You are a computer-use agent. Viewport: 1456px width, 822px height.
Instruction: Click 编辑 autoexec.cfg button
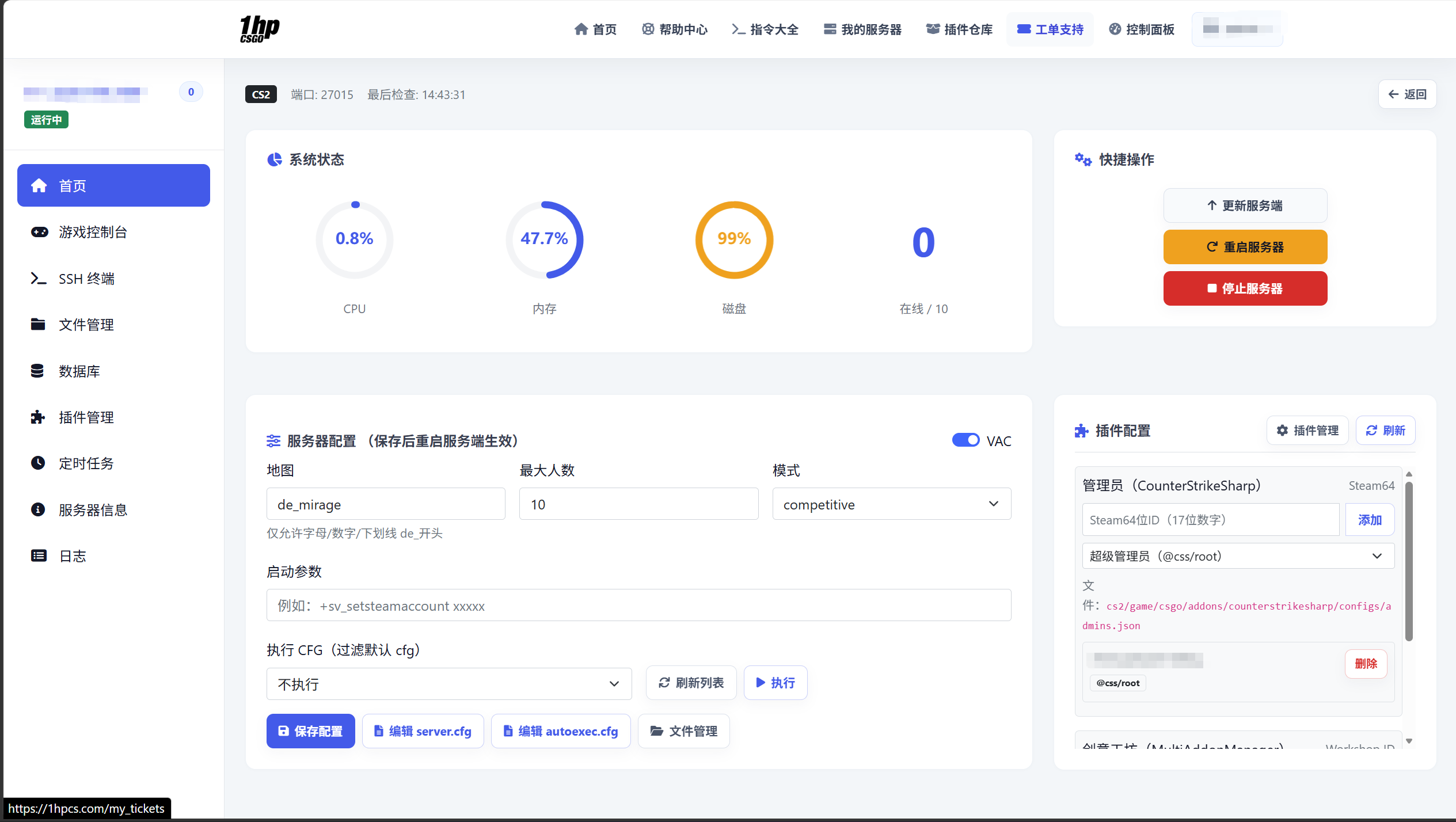561,731
